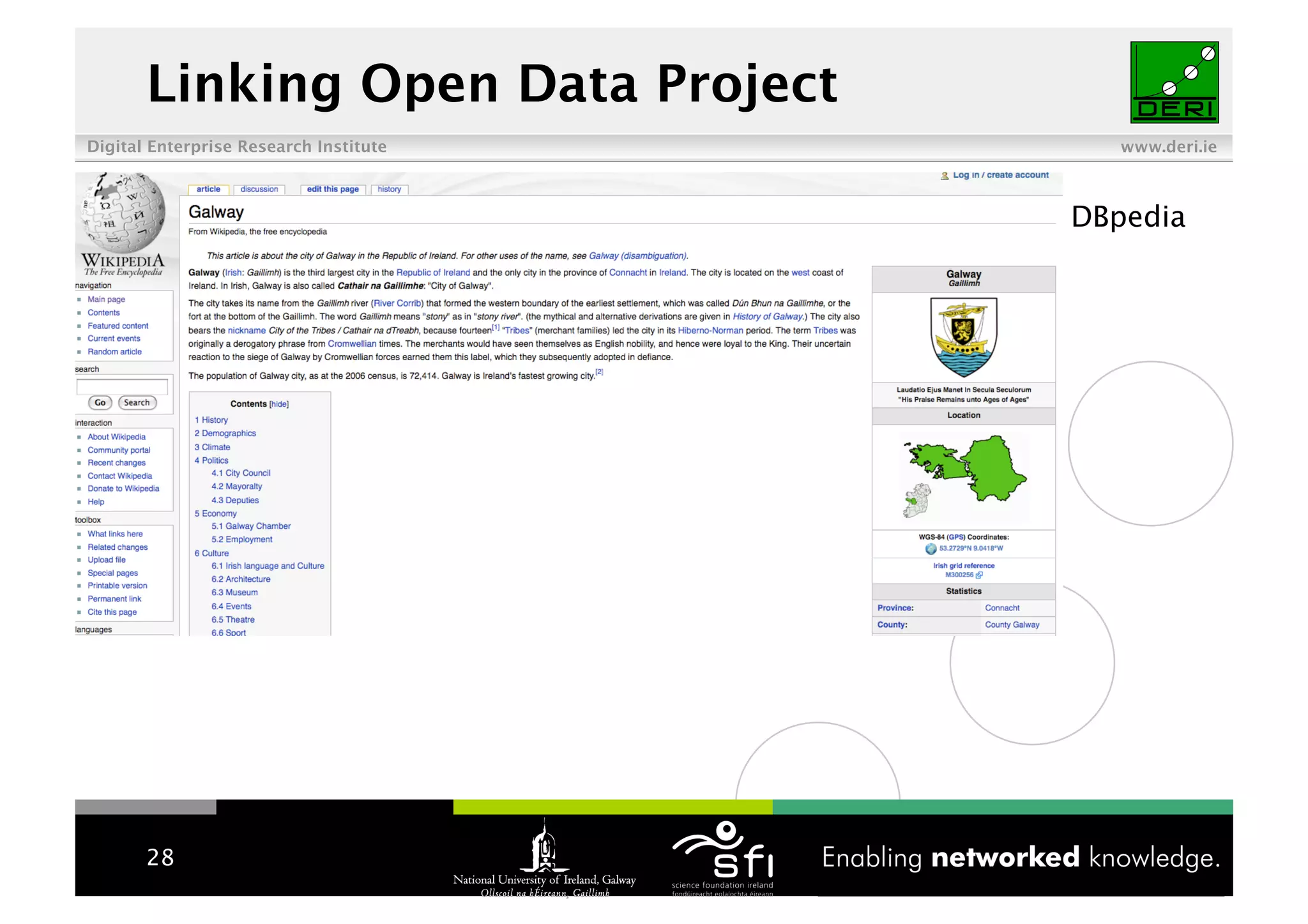Jump to 1 History section
1308x924 pixels.
click(x=211, y=420)
